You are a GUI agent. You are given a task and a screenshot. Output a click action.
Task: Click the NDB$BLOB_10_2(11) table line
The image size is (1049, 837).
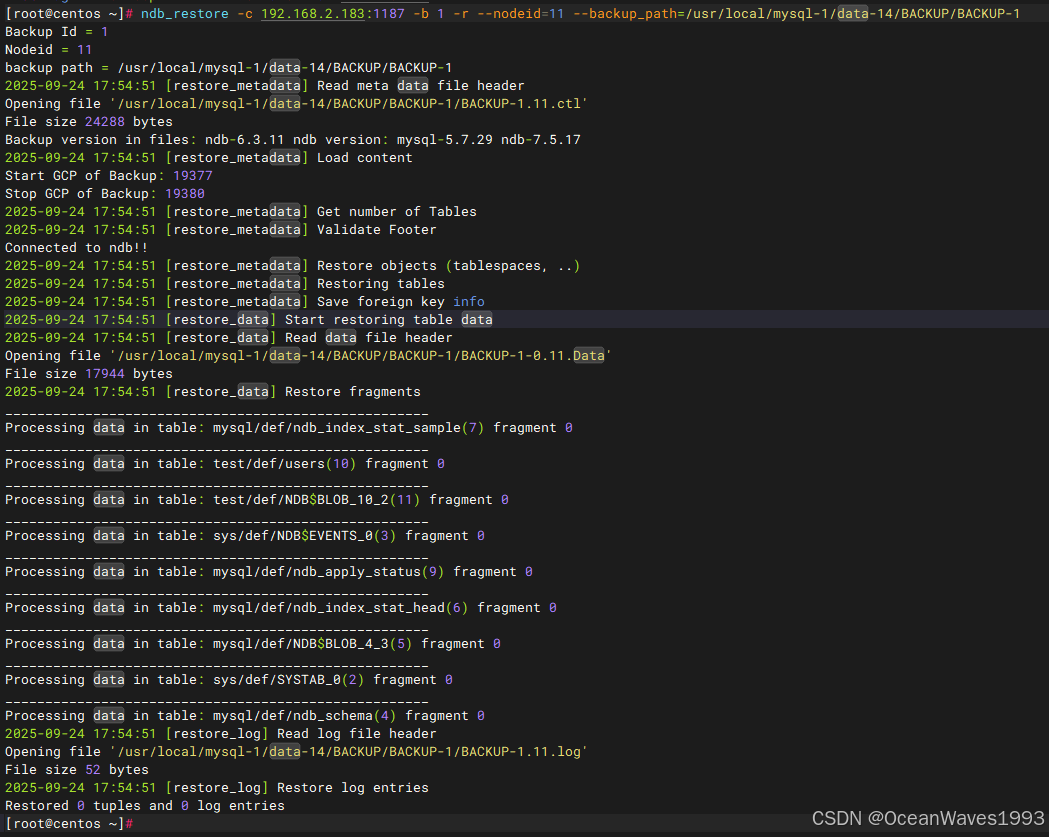point(257,500)
